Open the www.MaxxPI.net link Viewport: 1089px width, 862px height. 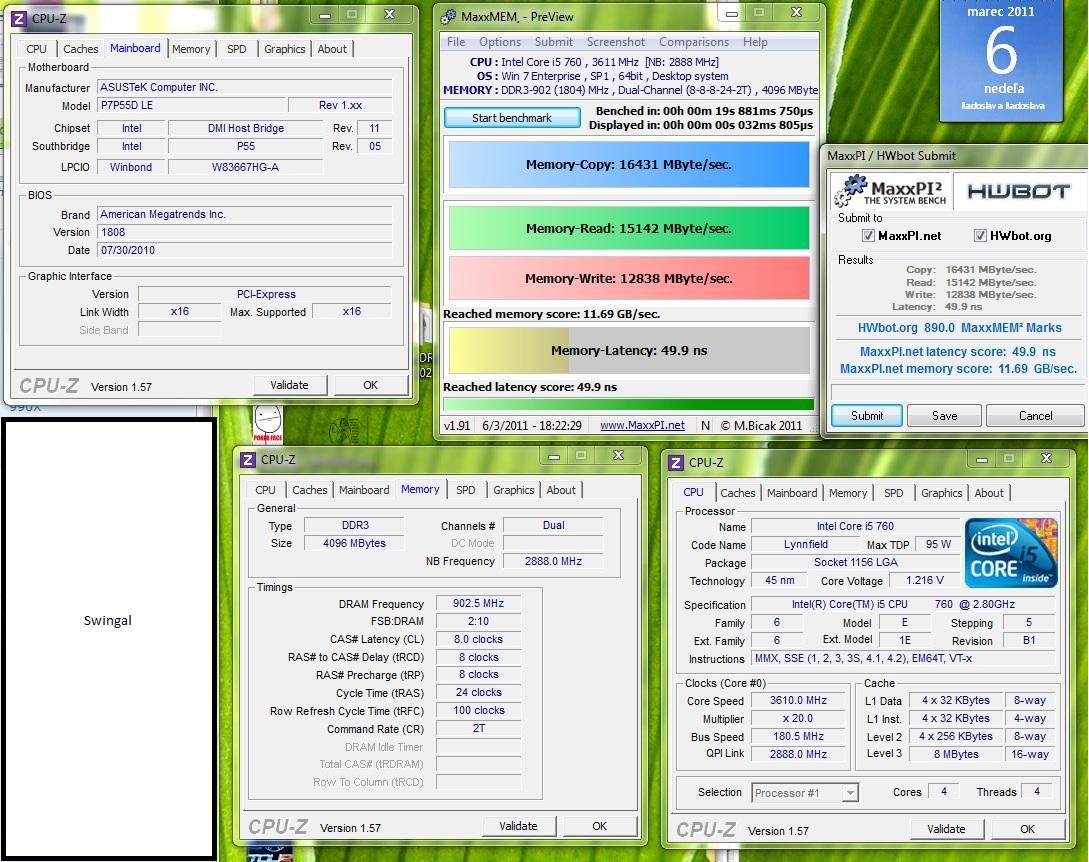point(642,425)
